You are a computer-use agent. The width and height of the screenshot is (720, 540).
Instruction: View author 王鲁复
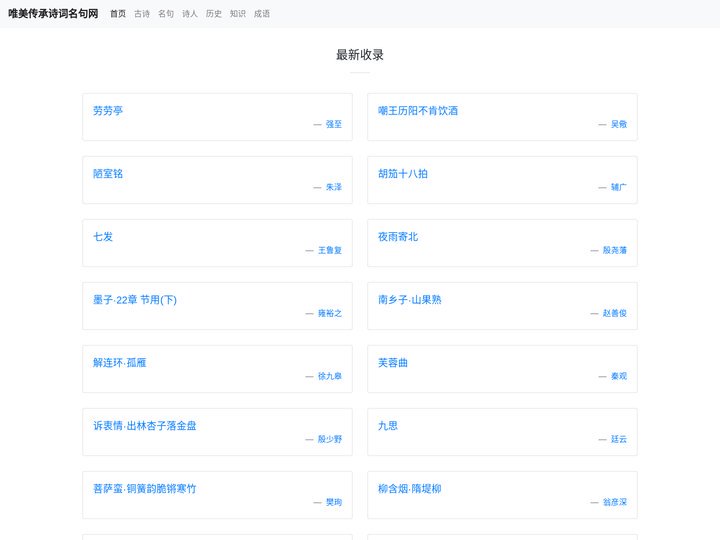(x=330, y=250)
